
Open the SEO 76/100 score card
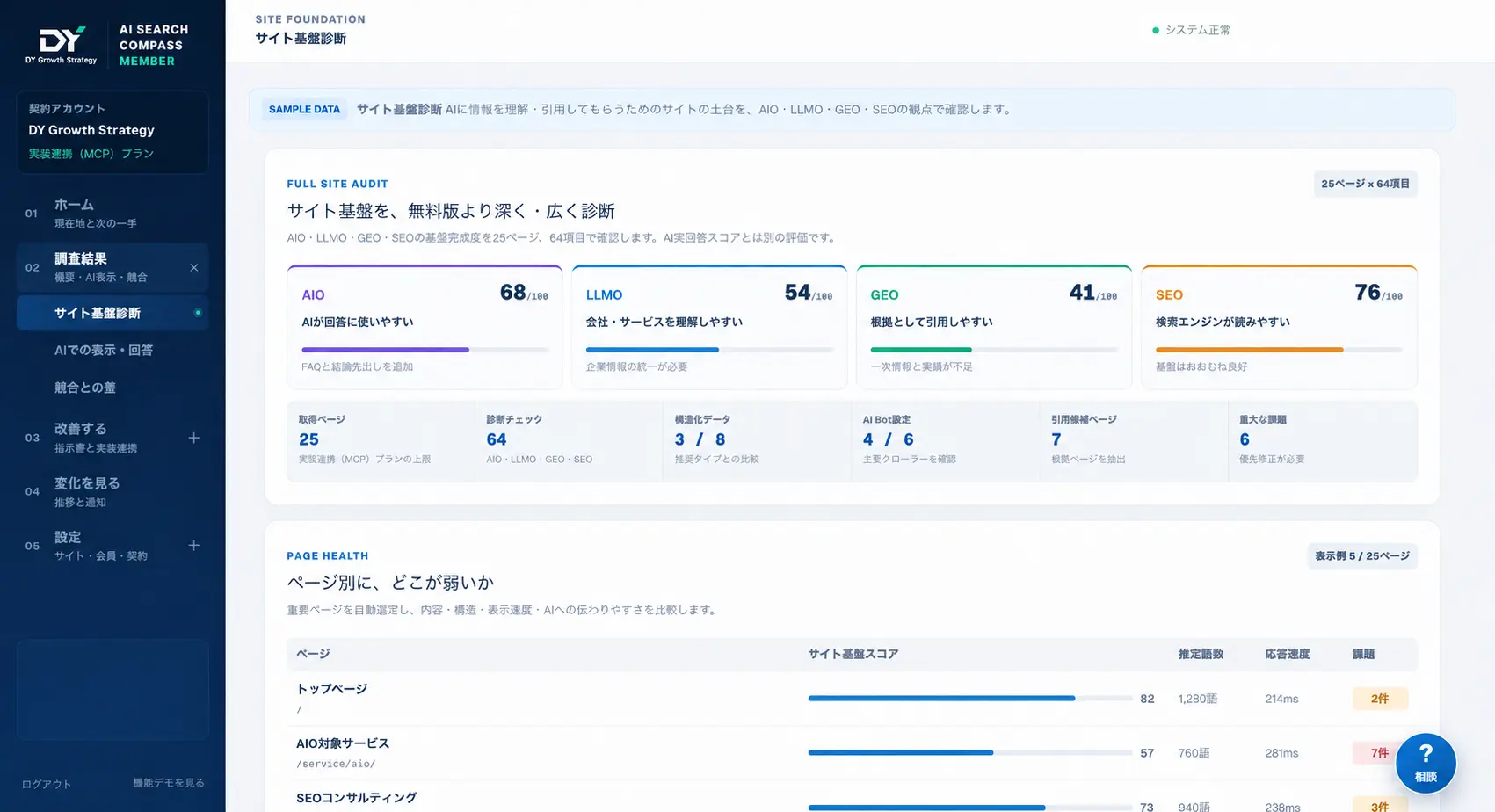1279,327
